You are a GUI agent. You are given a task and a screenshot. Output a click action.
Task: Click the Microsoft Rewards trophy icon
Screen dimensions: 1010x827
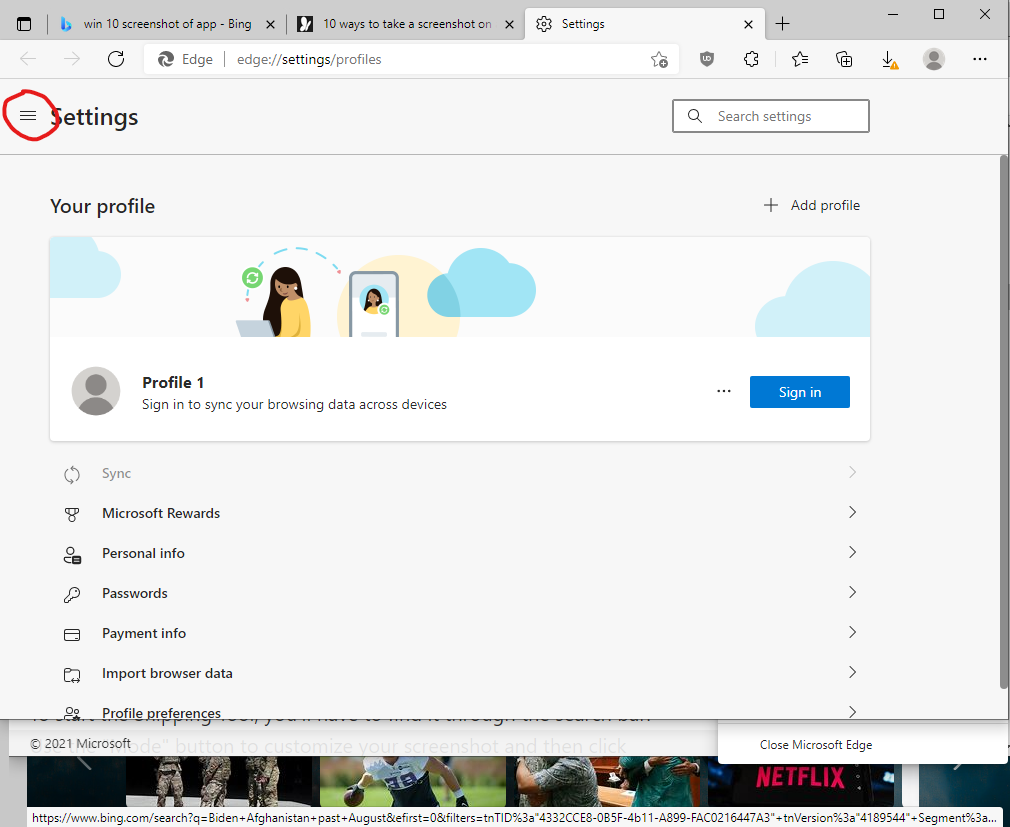point(72,515)
